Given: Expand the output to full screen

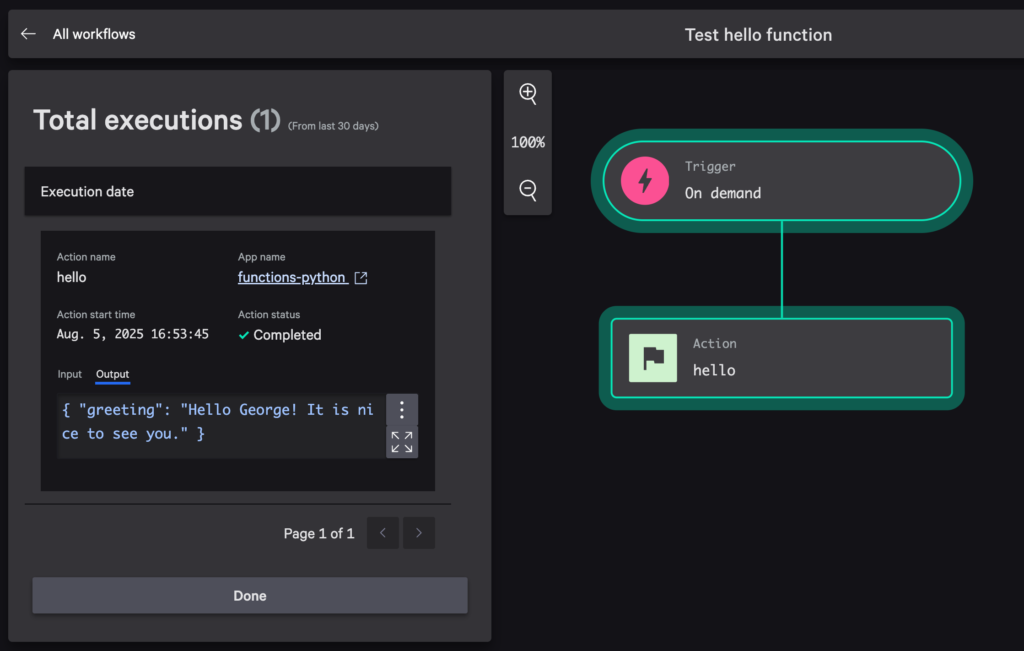Looking at the screenshot, I should [402, 442].
